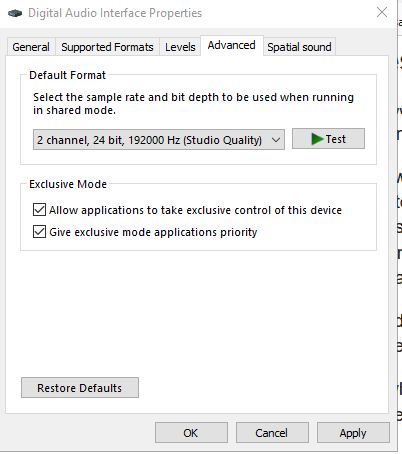Click the green play triangle icon

(317, 139)
